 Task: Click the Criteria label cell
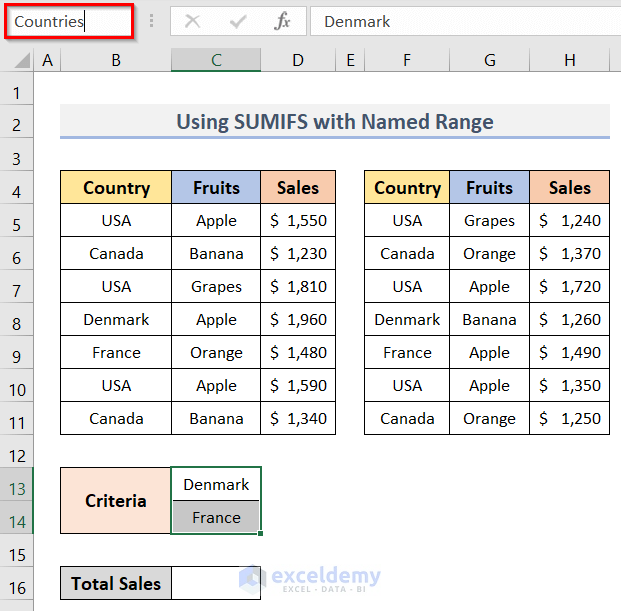[116, 501]
